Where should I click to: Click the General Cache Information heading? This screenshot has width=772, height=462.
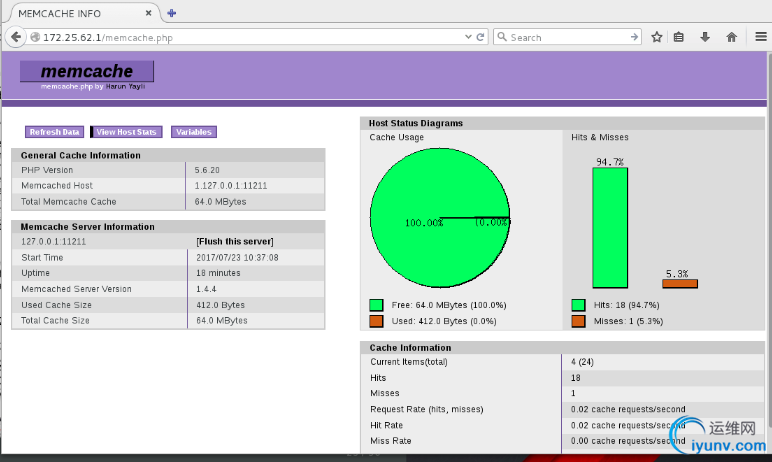[80, 155]
